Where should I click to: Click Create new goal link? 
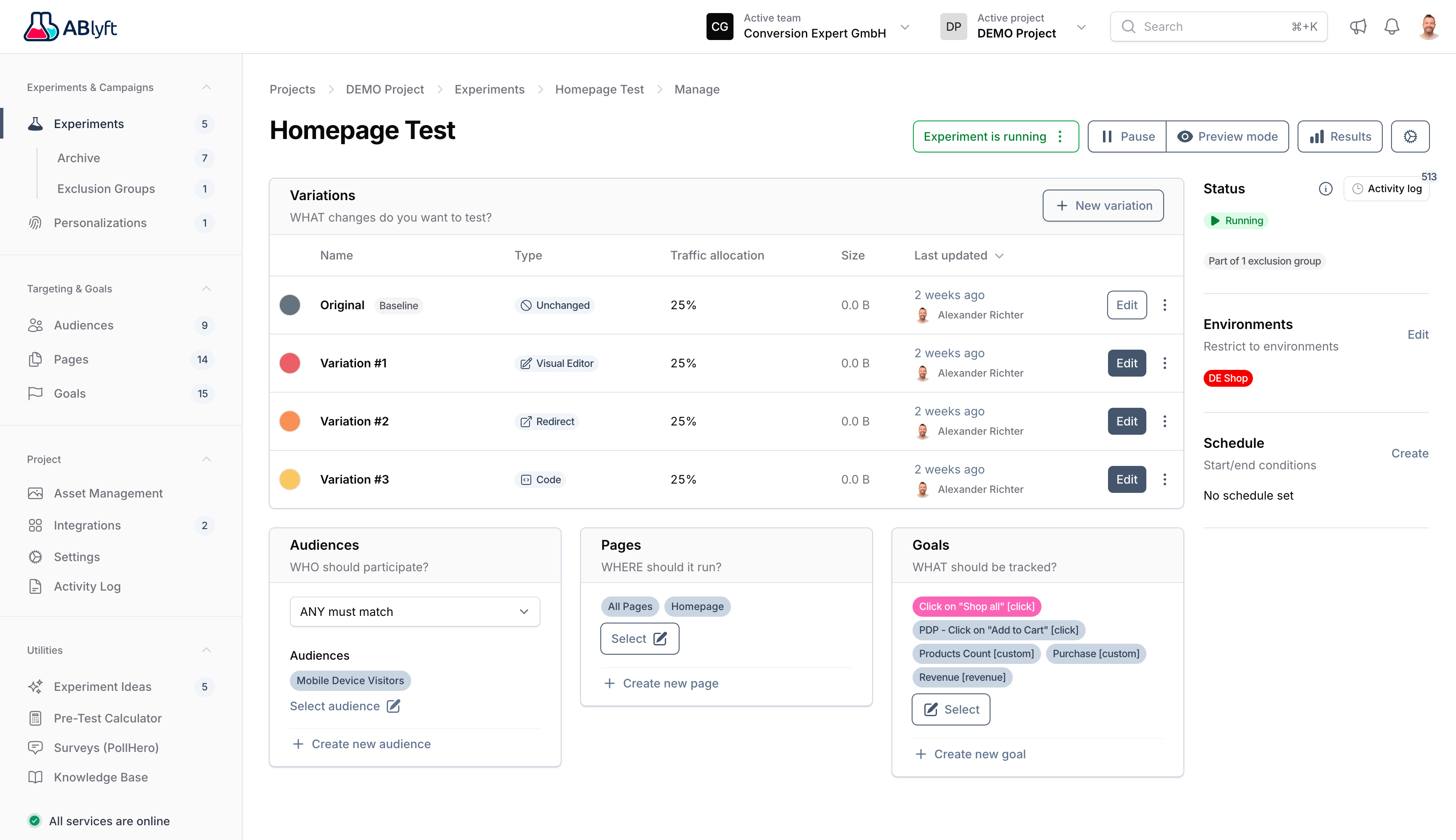pyautogui.click(x=971, y=754)
